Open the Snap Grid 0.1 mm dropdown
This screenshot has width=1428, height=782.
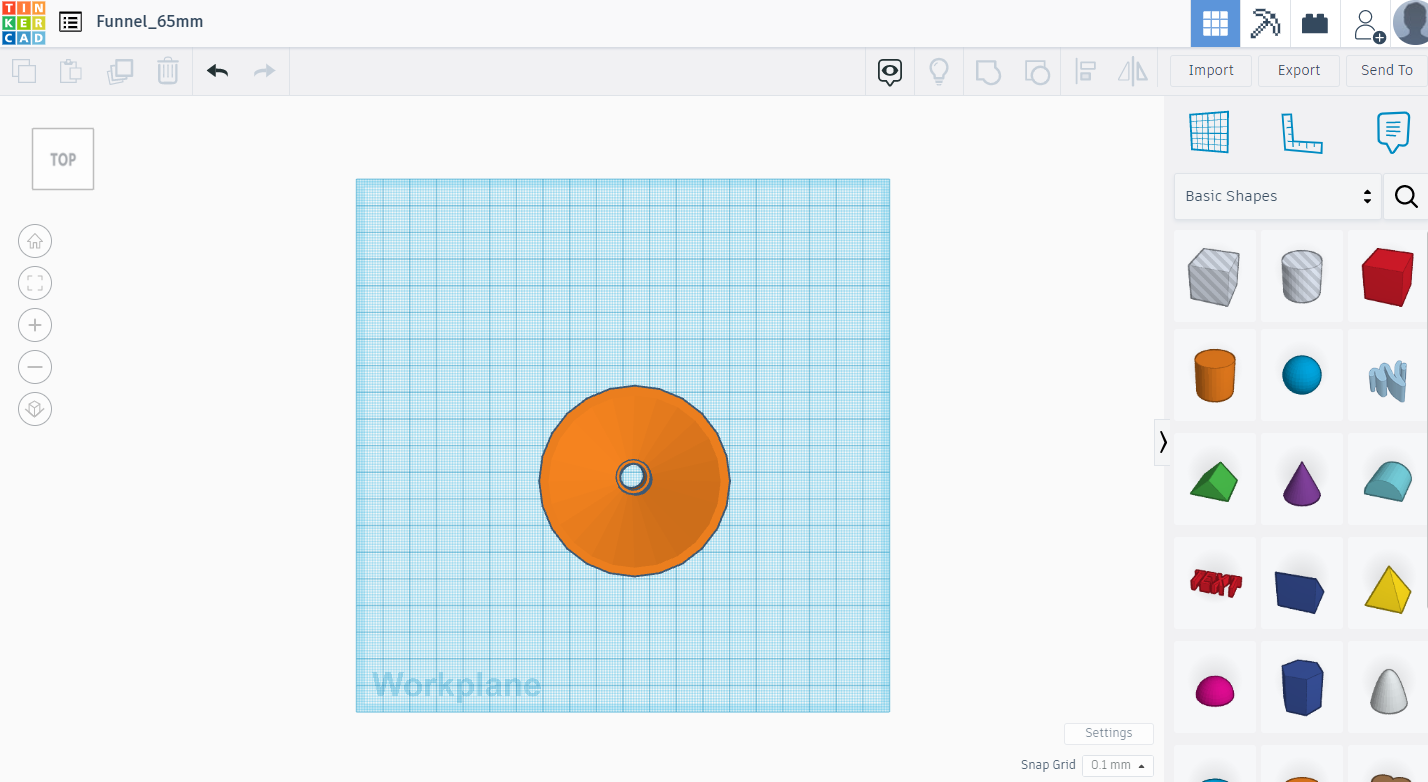[1118, 765]
